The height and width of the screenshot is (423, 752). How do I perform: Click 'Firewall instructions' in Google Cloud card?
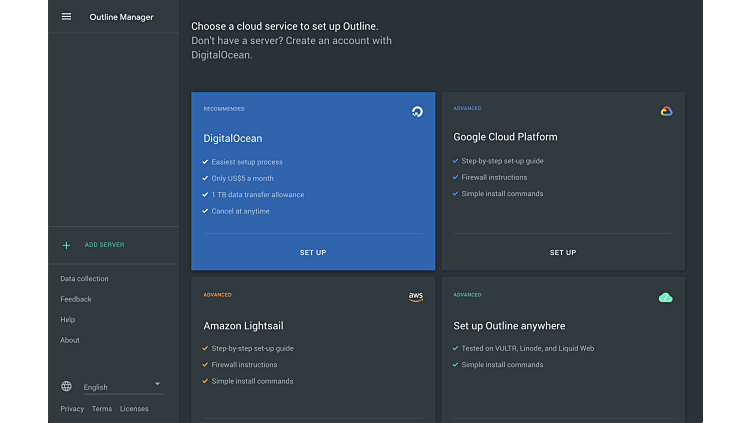click(x=494, y=177)
